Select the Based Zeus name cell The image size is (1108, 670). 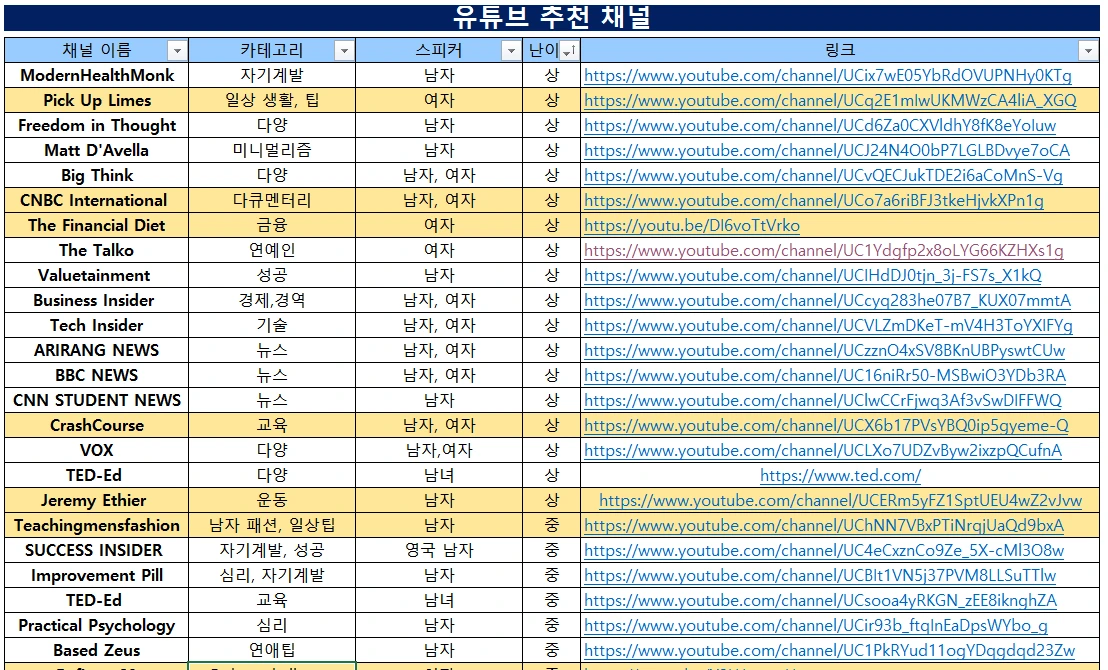[x=97, y=650]
